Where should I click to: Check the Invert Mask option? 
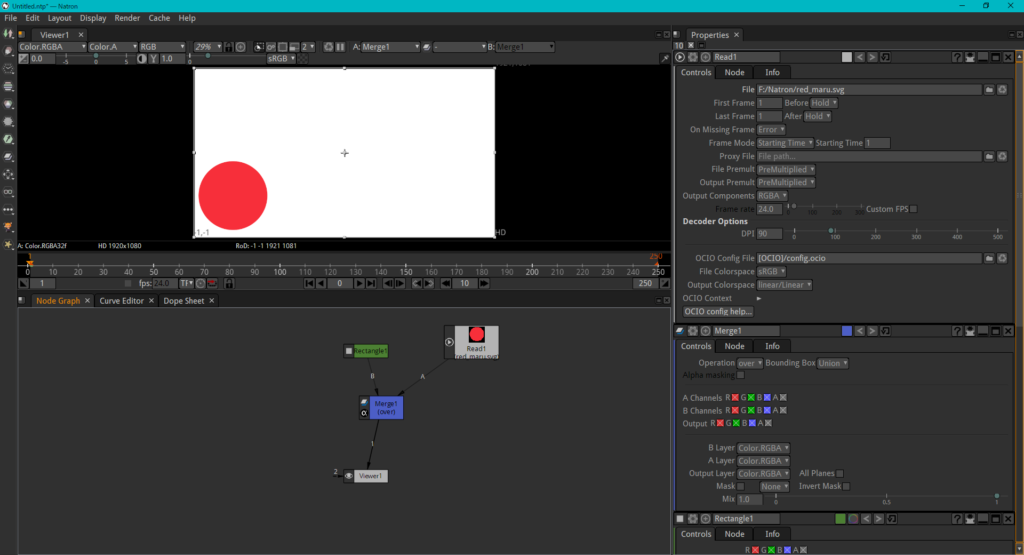tap(846, 486)
